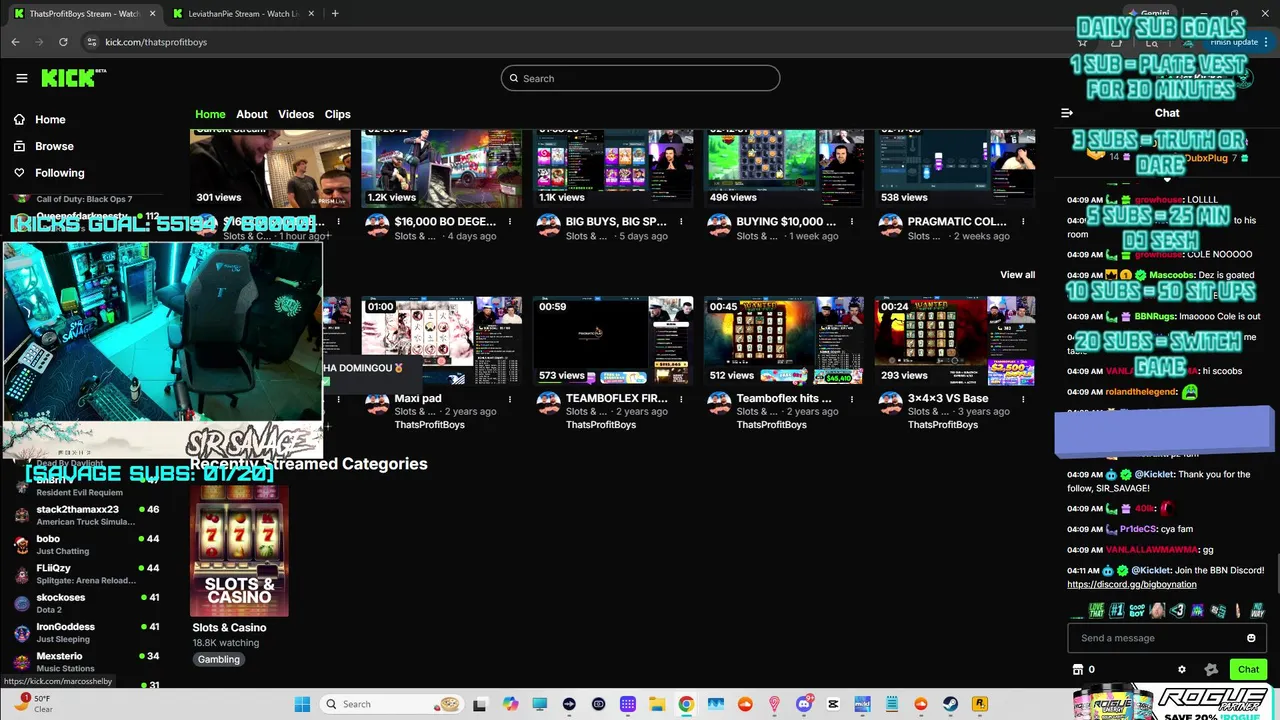The height and width of the screenshot is (720, 1280).
Task: Open options for 'Maxi pad' clip
Action: 510,398
